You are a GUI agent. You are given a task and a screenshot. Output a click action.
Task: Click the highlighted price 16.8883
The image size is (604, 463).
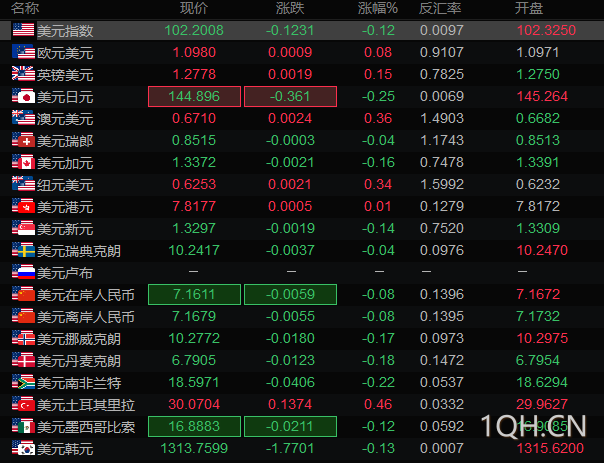[195, 426]
